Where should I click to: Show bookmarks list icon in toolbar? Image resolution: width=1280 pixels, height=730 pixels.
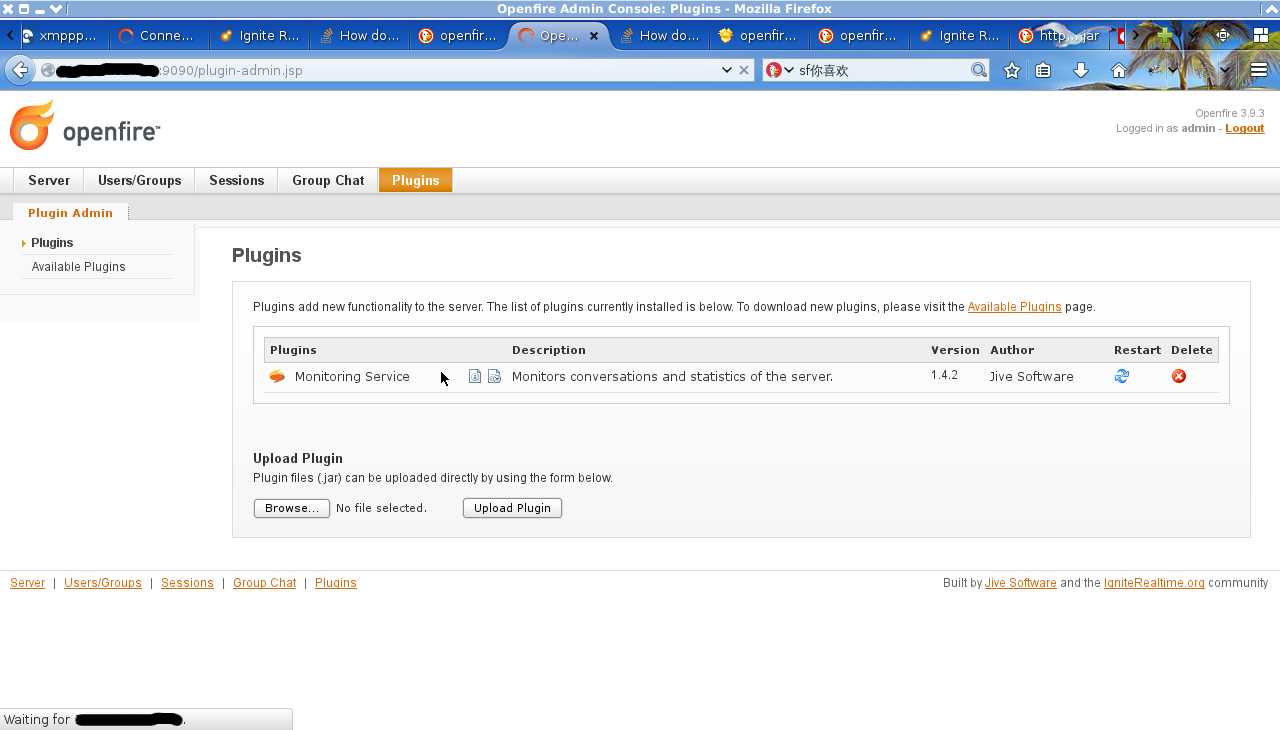point(1043,70)
